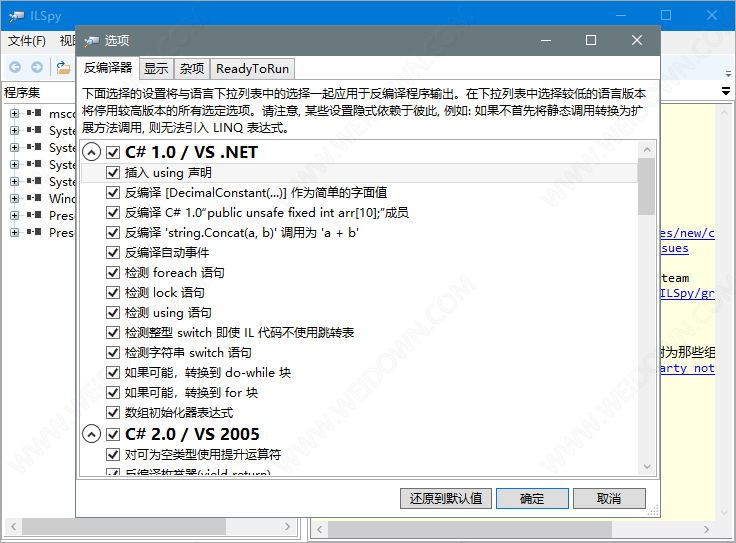Screen dimensions: 736x543
Task: Expand the first 'Syste' assembly node
Action: click(x=15, y=130)
